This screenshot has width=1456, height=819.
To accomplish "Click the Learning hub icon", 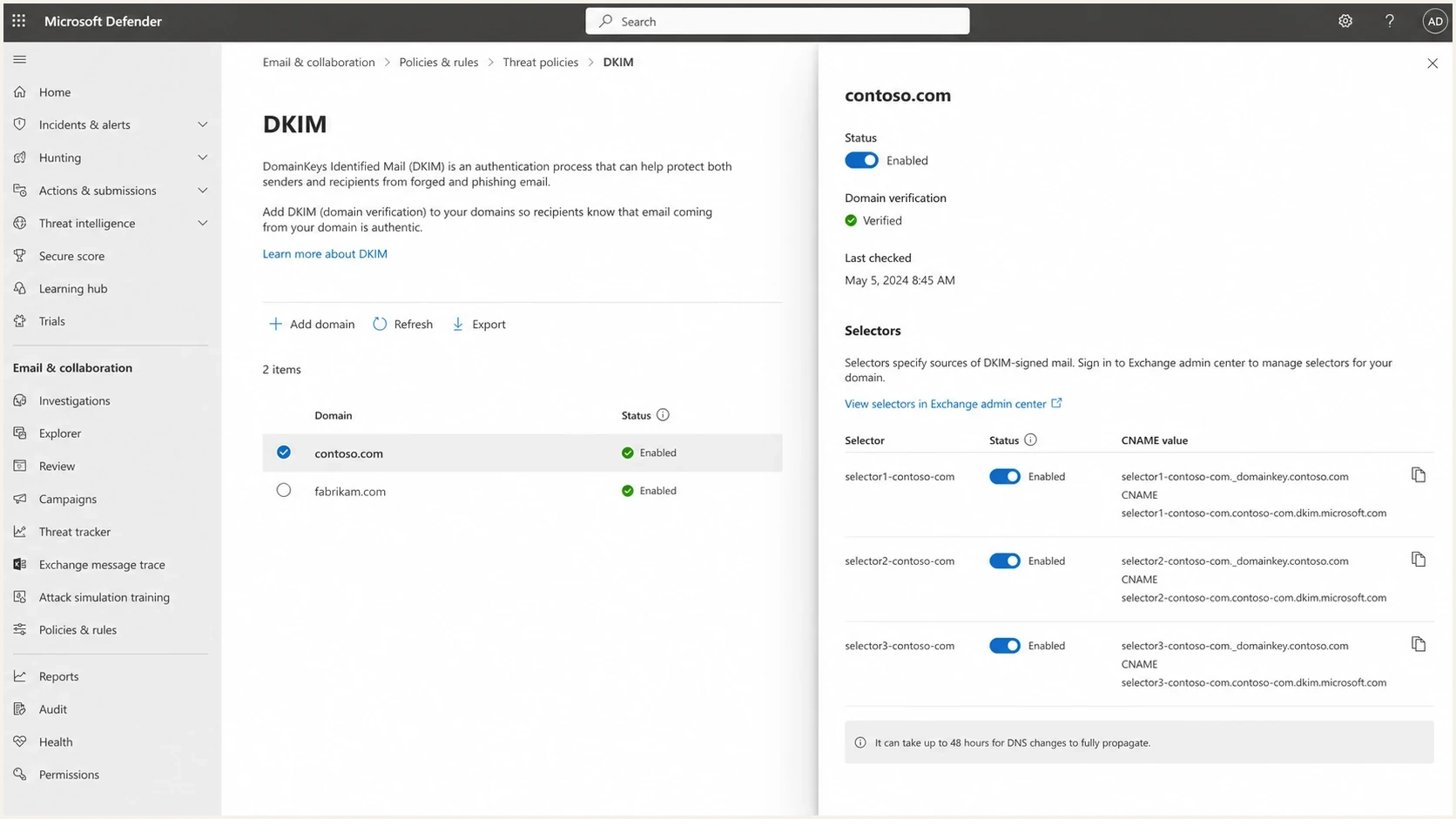I will (x=20, y=288).
